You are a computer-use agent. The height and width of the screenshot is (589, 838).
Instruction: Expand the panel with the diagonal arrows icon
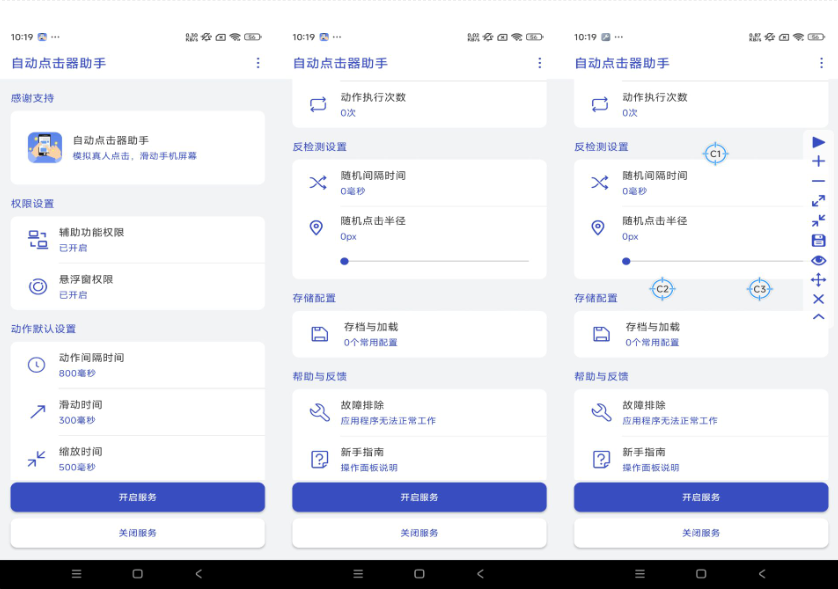pyautogui.click(x=820, y=200)
